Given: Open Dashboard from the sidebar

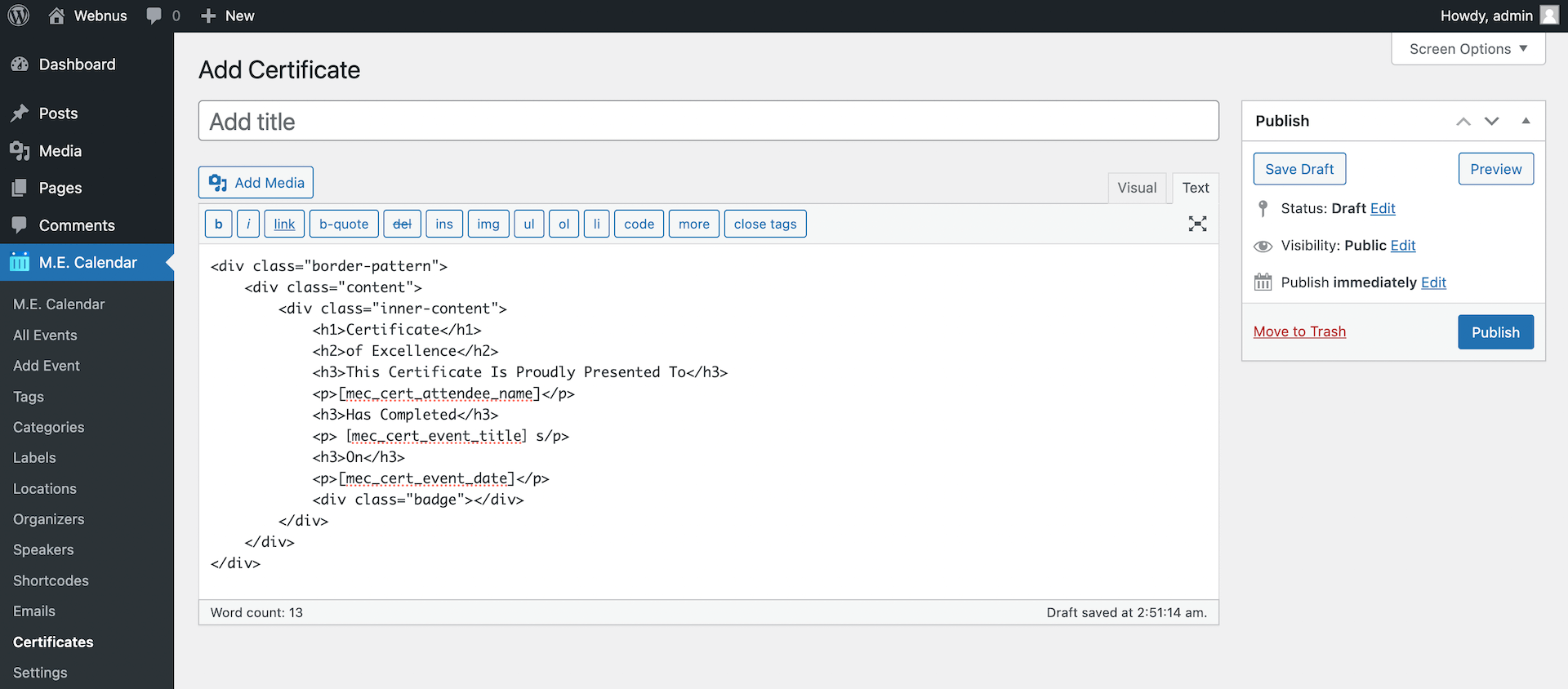Looking at the screenshot, I should (x=77, y=64).
